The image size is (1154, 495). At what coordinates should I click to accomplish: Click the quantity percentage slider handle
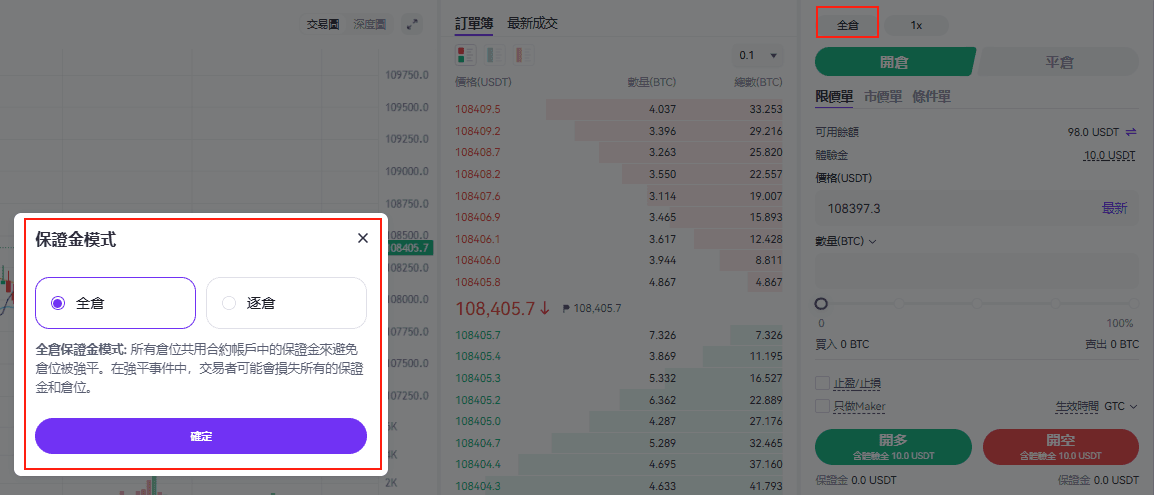click(821, 303)
